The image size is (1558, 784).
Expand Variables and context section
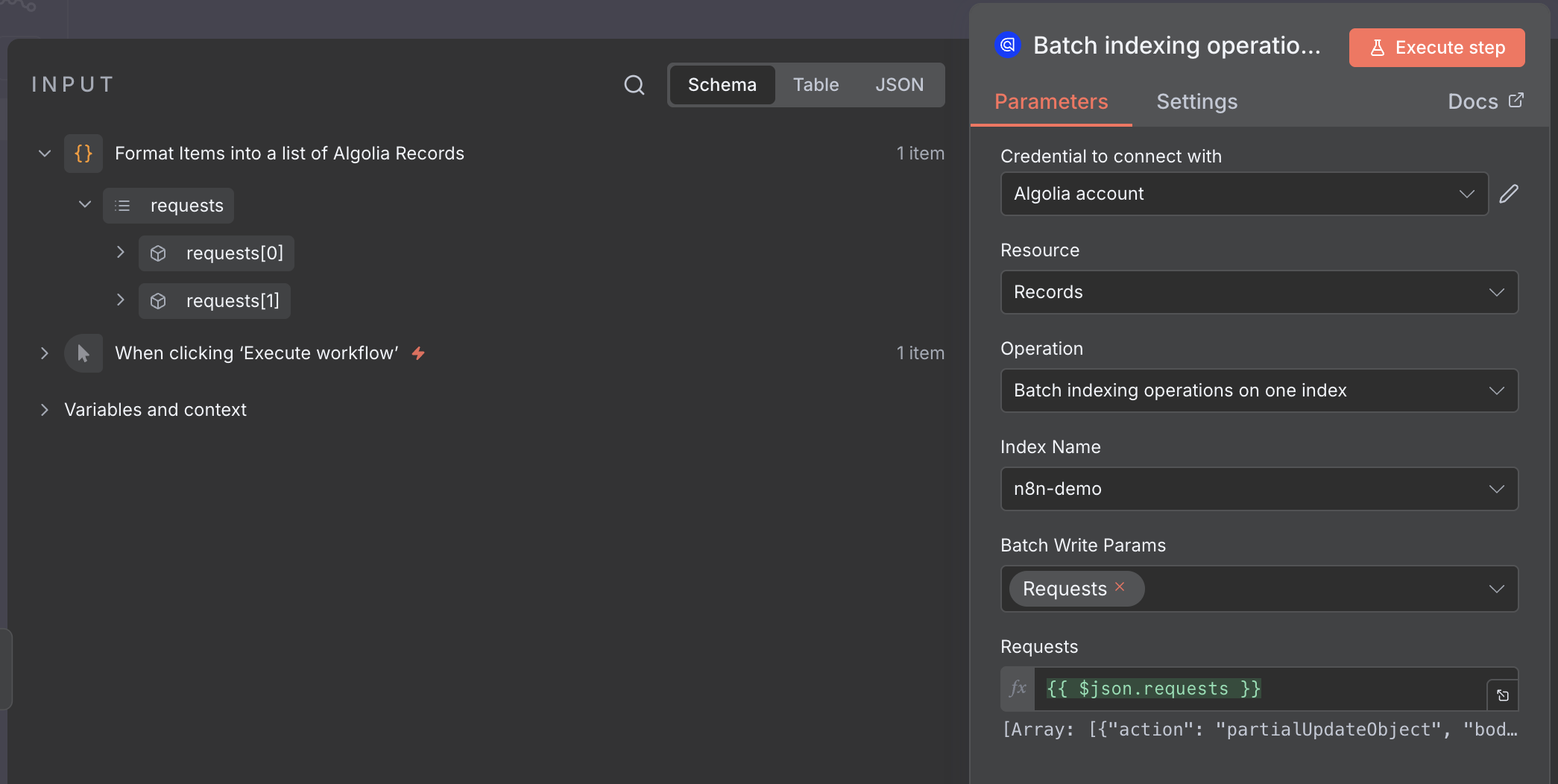45,410
